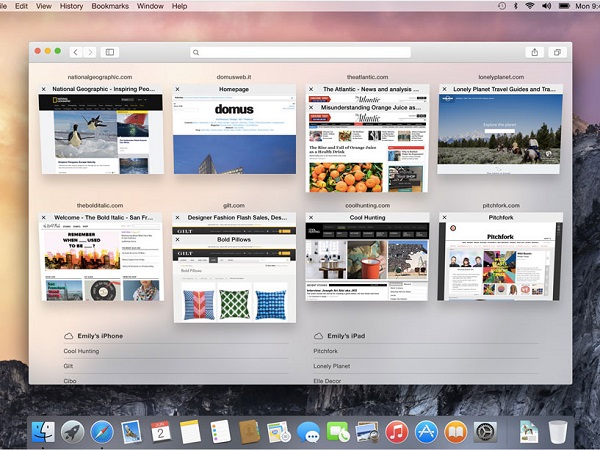The width and height of the screenshot is (600, 450).
Task: Open Safari from the Dock
Action: tap(102, 432)
